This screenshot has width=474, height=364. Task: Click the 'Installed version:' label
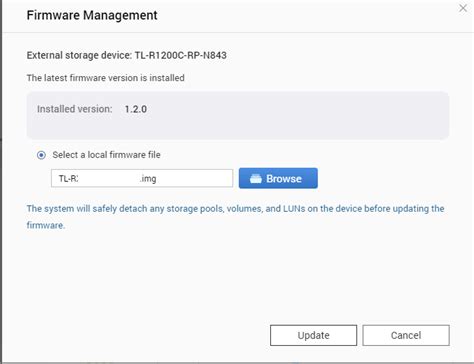click(x=75, y=109)
